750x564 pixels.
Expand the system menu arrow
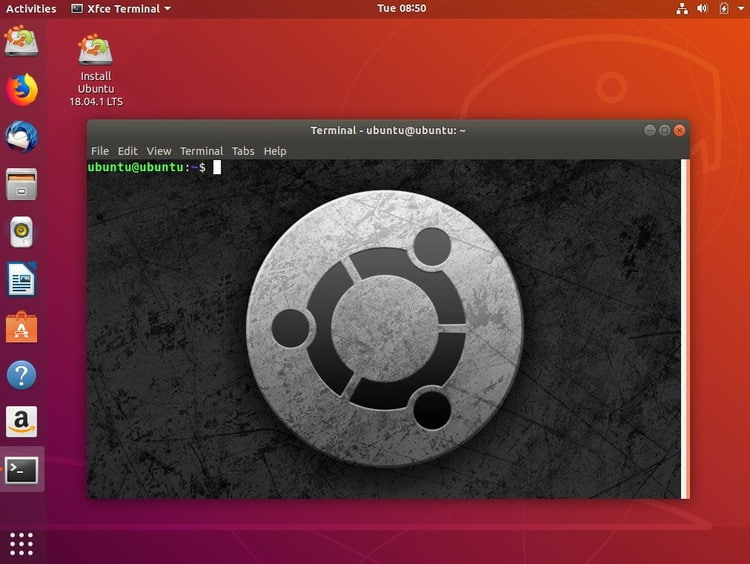point(741,8)
